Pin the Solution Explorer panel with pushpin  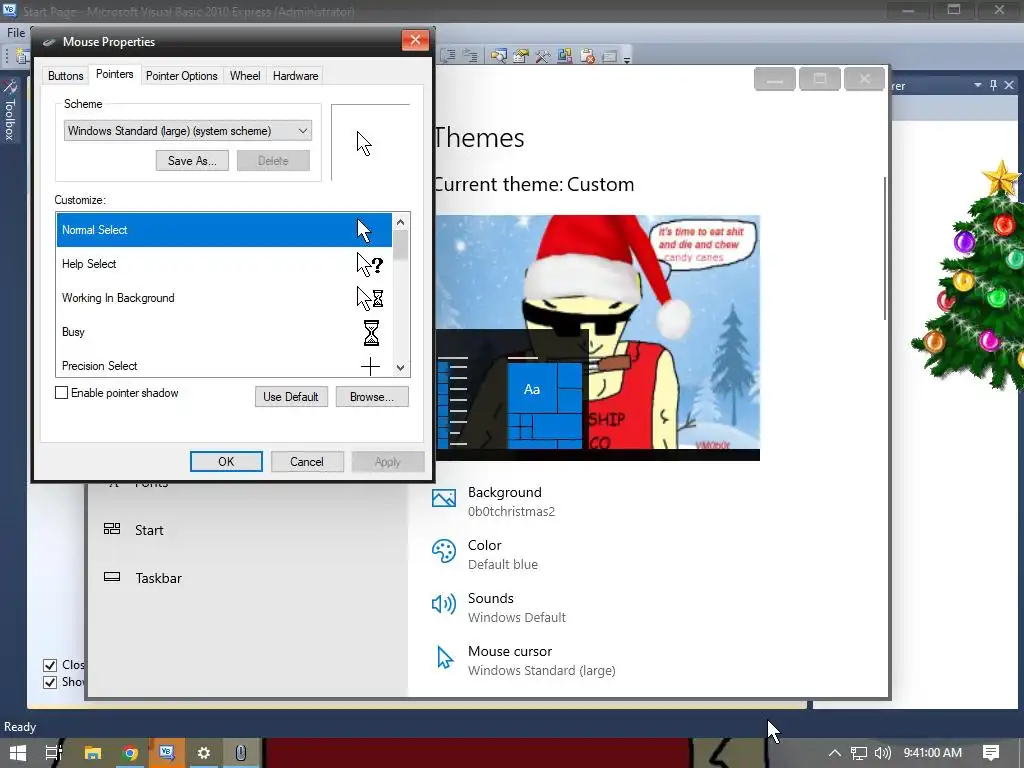point(993,86)
